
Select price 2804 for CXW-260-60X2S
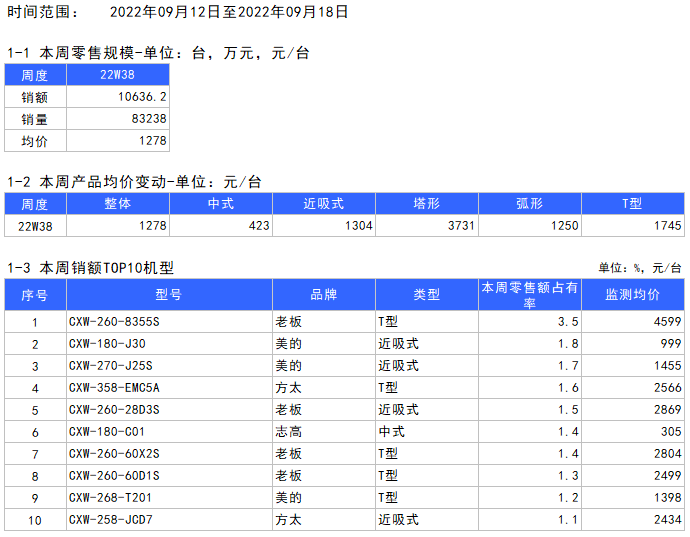668,454
